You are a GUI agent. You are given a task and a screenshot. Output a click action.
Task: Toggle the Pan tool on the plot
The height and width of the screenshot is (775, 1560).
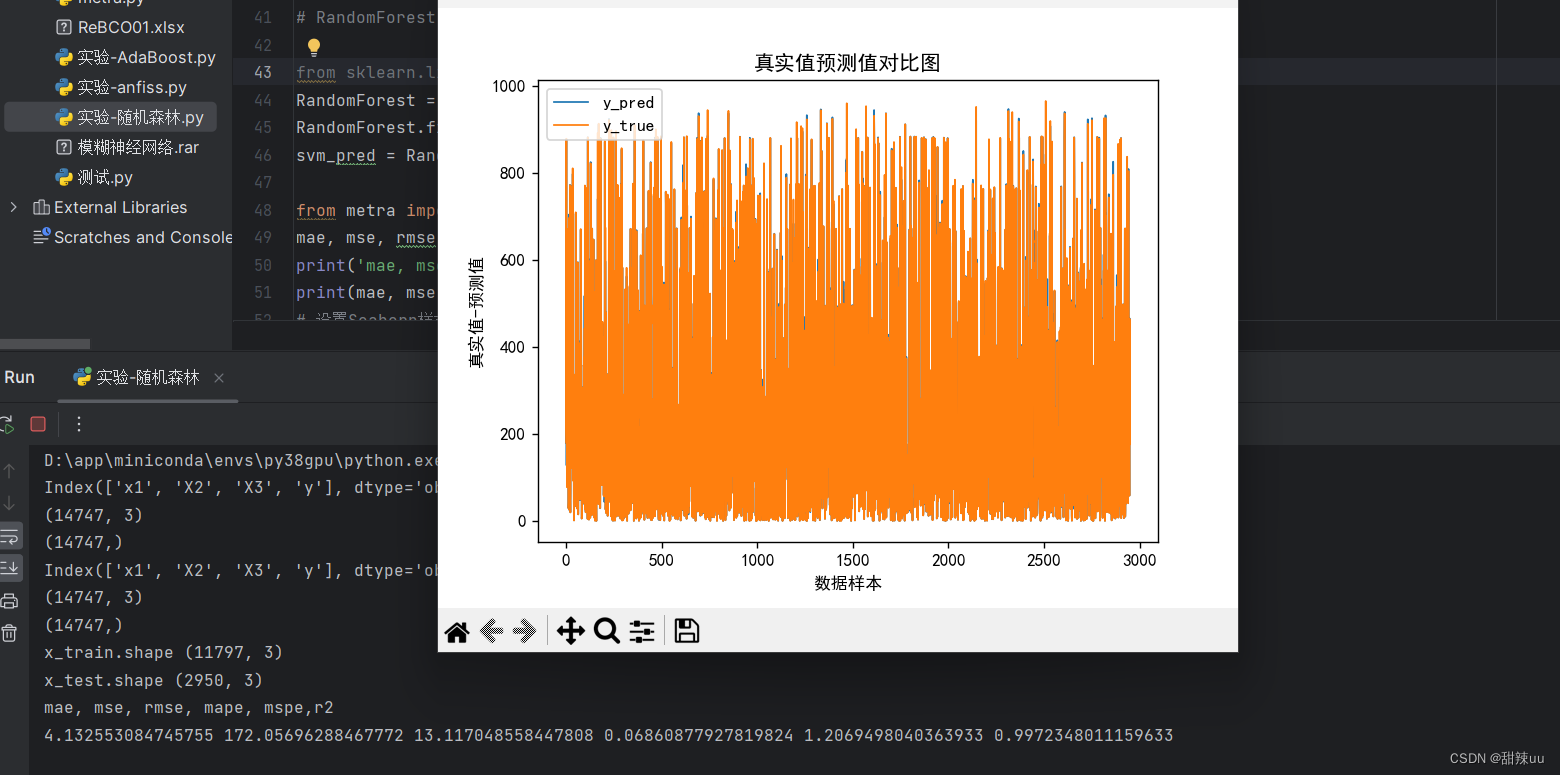[570, 630]
